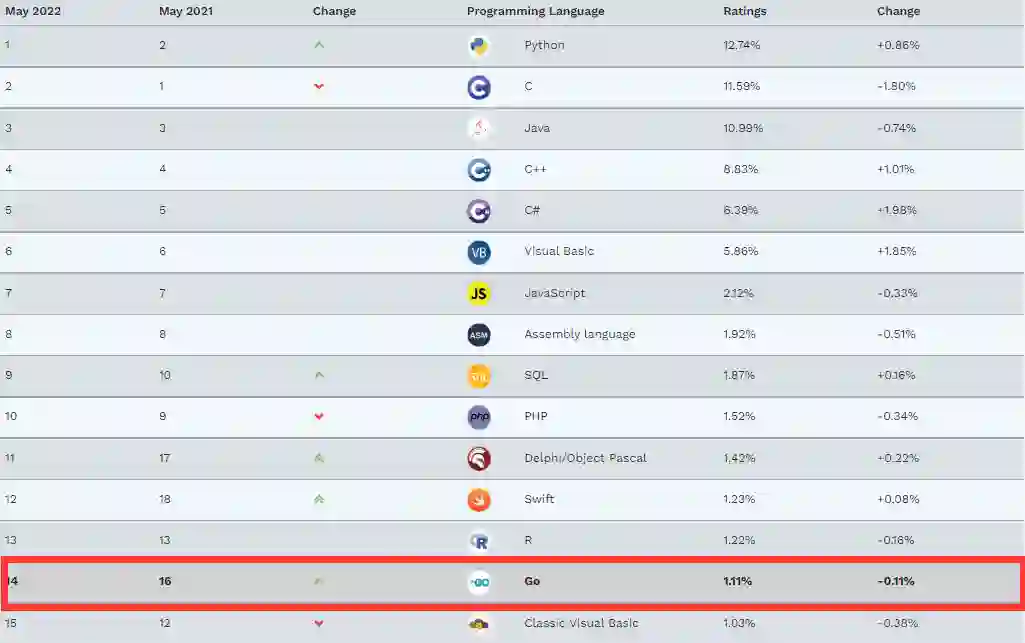Click the Go language logo icon
Viewport: 1025px width, 643px height.
point(479,582)
